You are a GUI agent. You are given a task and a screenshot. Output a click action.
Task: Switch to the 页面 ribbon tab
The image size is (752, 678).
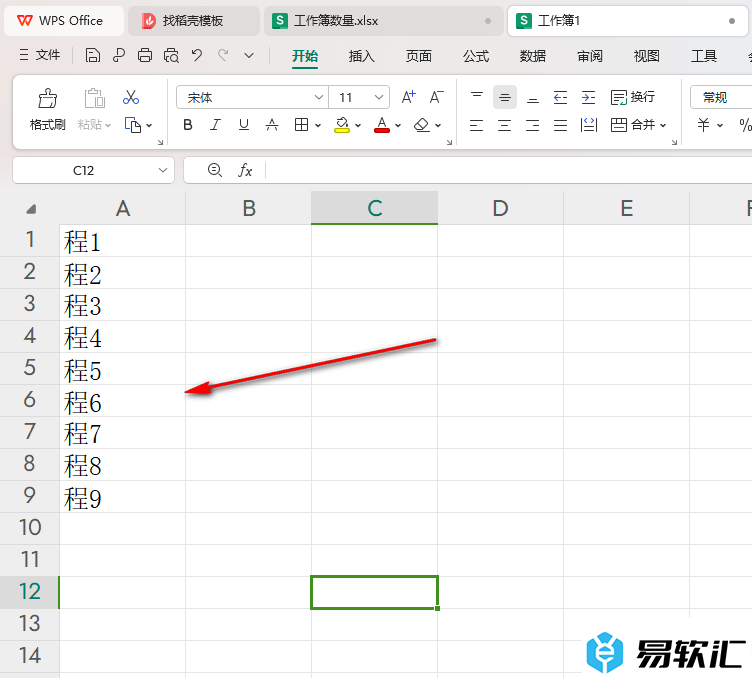pos(419,56)
